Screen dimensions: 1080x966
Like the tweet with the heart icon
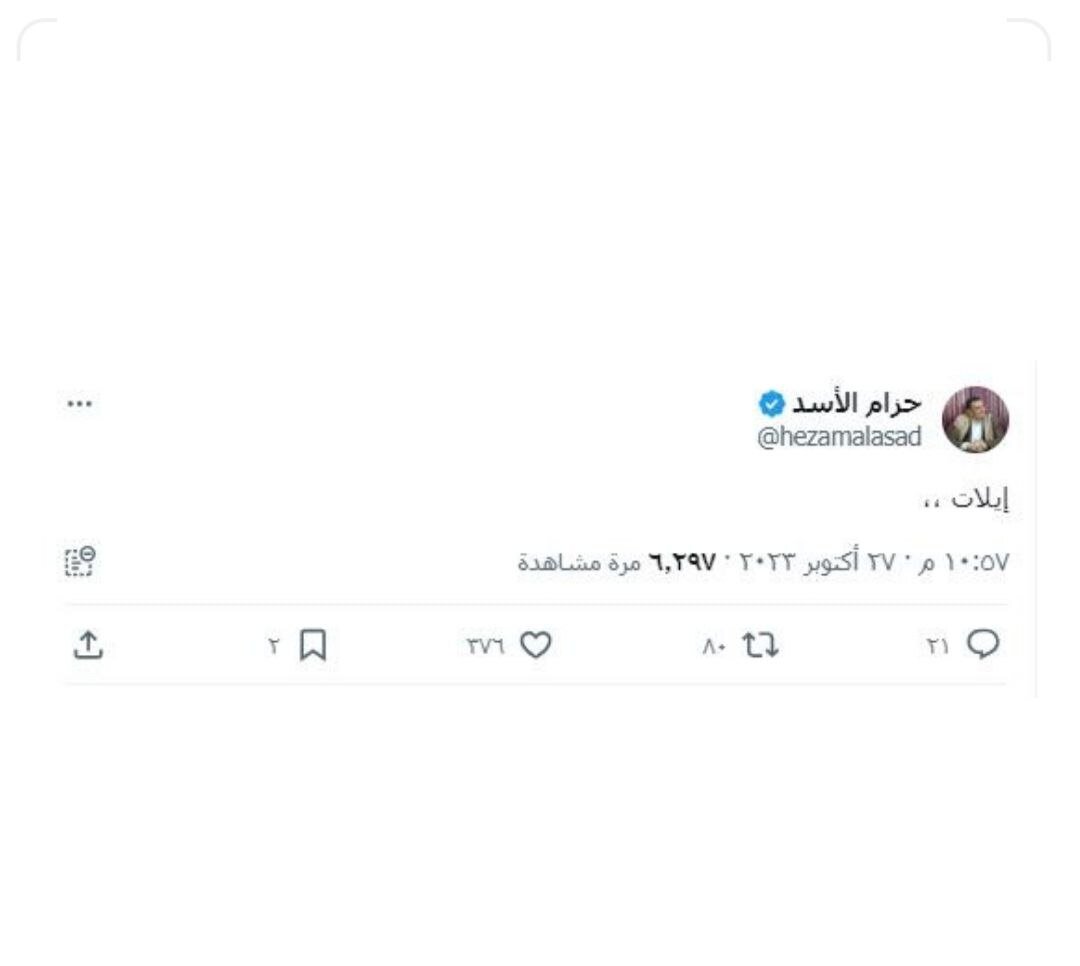[x=535, y=645]
